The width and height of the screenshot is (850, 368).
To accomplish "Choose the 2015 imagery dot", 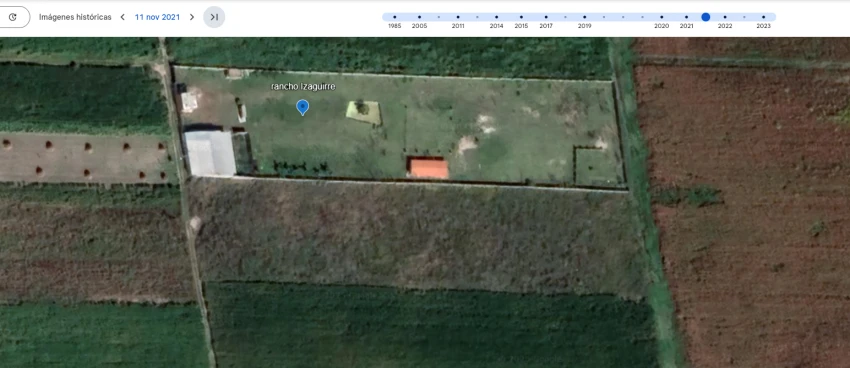I will coord(521,17).
